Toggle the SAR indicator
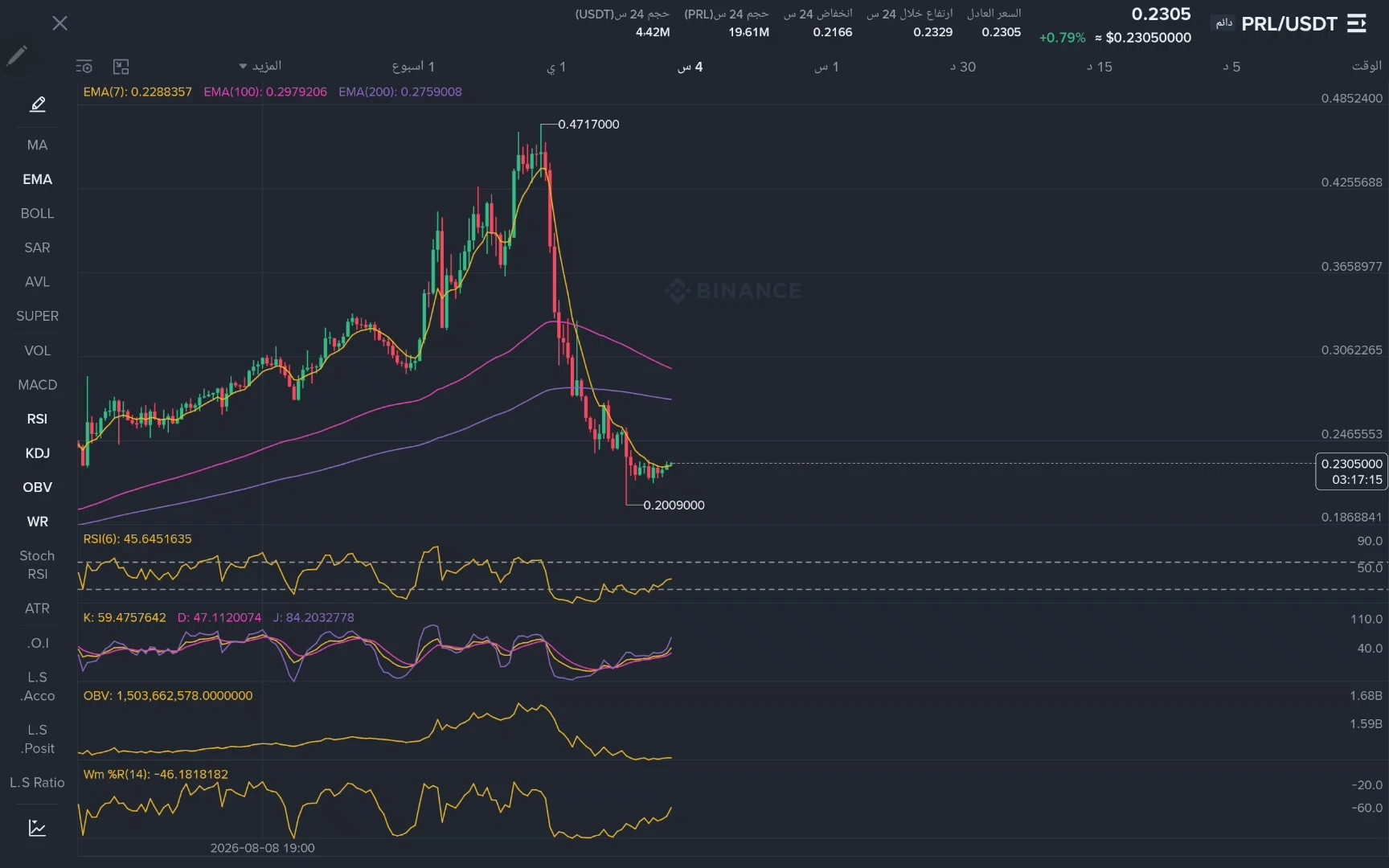The width and height of the screenshot is (1389, 868). [38, 248]
